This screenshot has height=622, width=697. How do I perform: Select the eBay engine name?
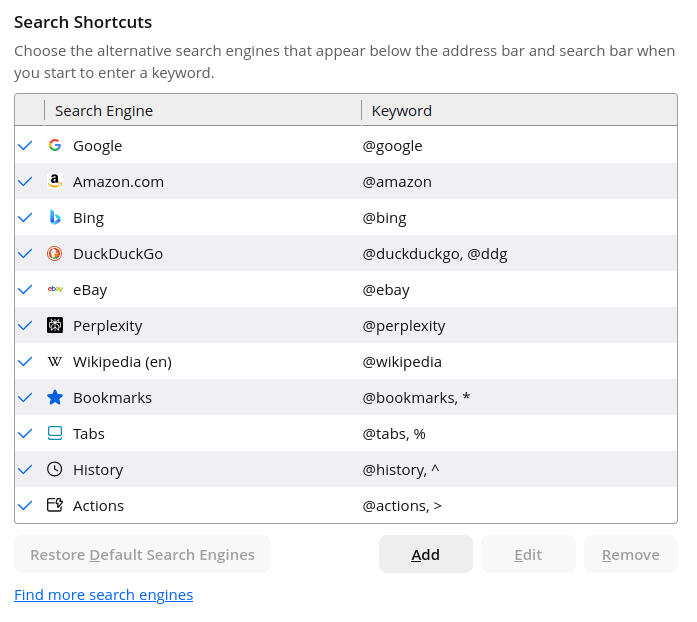point(90,290)
